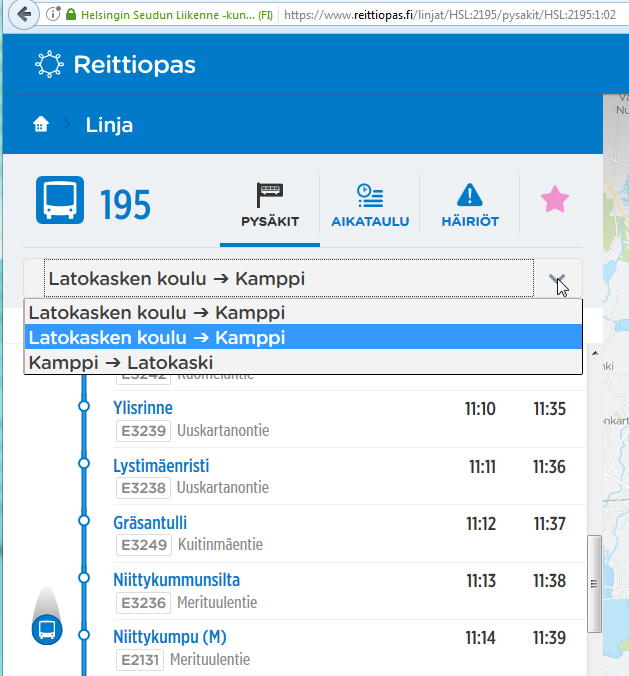Click the 11:14 departure at Niittykumpu
This screenshot has width=629, height=676.
pyautogui.click(x=481, y=638)
